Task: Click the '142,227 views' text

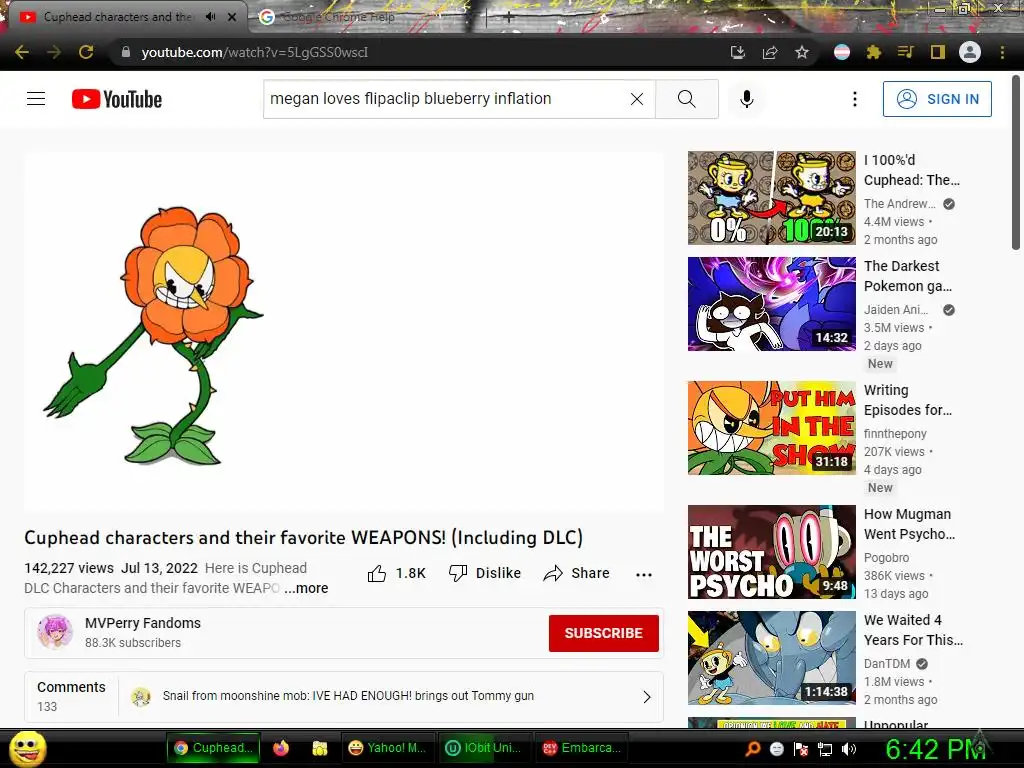Action: [69, 568]
